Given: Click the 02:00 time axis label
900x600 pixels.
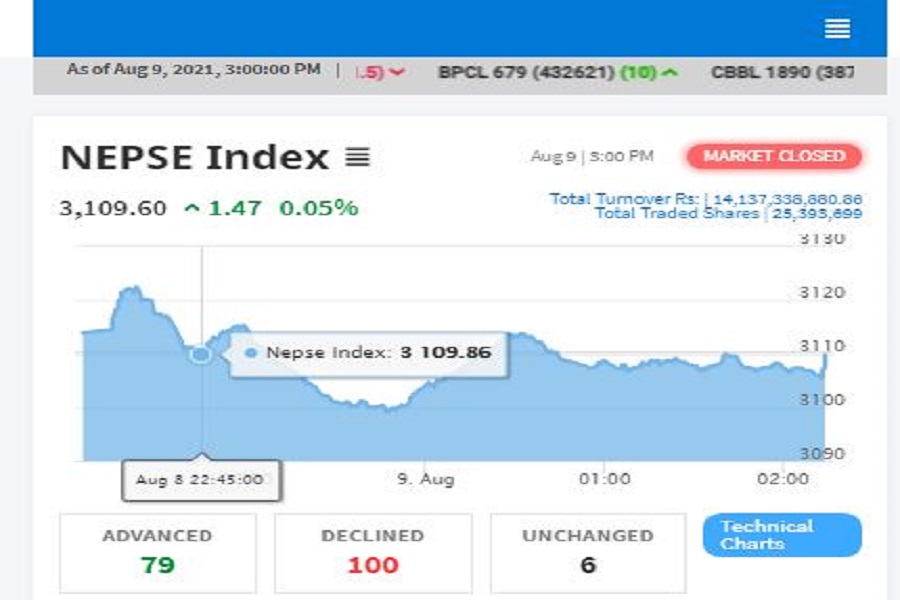Looking at the screenshot, I should [783, 479].
